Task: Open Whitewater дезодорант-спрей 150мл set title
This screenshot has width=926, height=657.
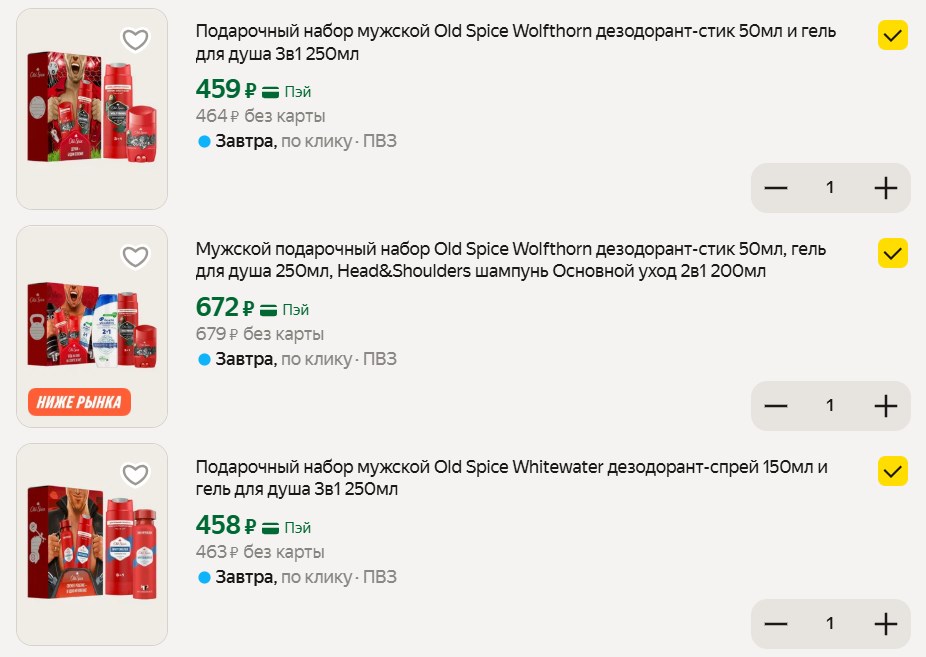Action: pyautogui.click(x=512, y=478)
